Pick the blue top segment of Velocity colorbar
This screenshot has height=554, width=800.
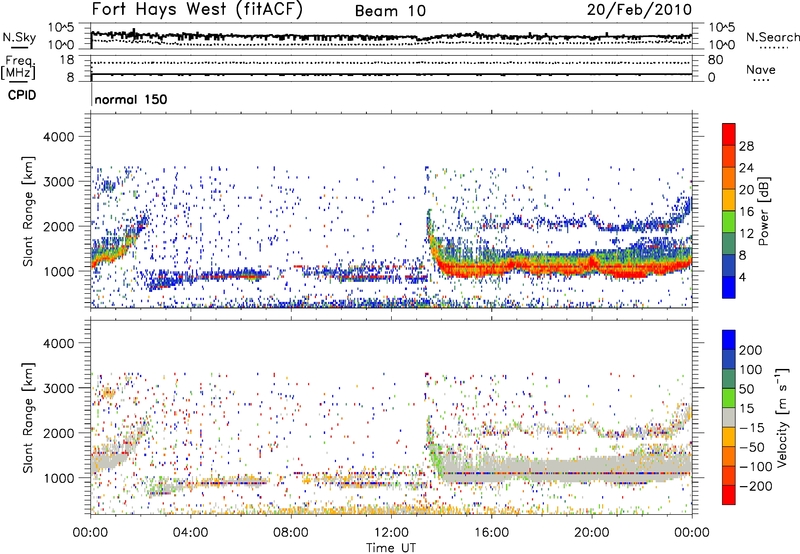(x=729, y=340)
